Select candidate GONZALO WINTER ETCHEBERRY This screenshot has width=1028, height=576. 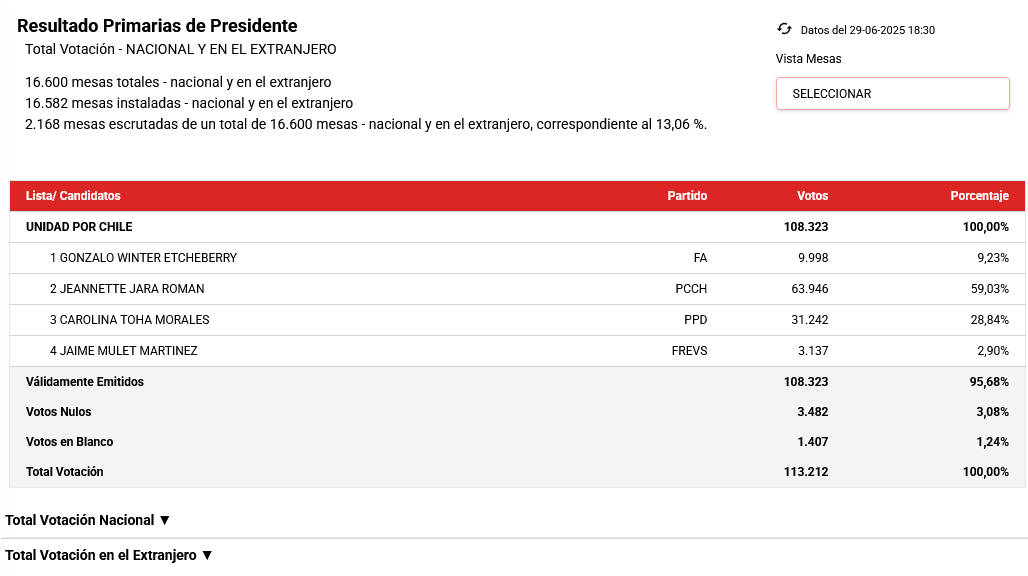coord(144,258)
